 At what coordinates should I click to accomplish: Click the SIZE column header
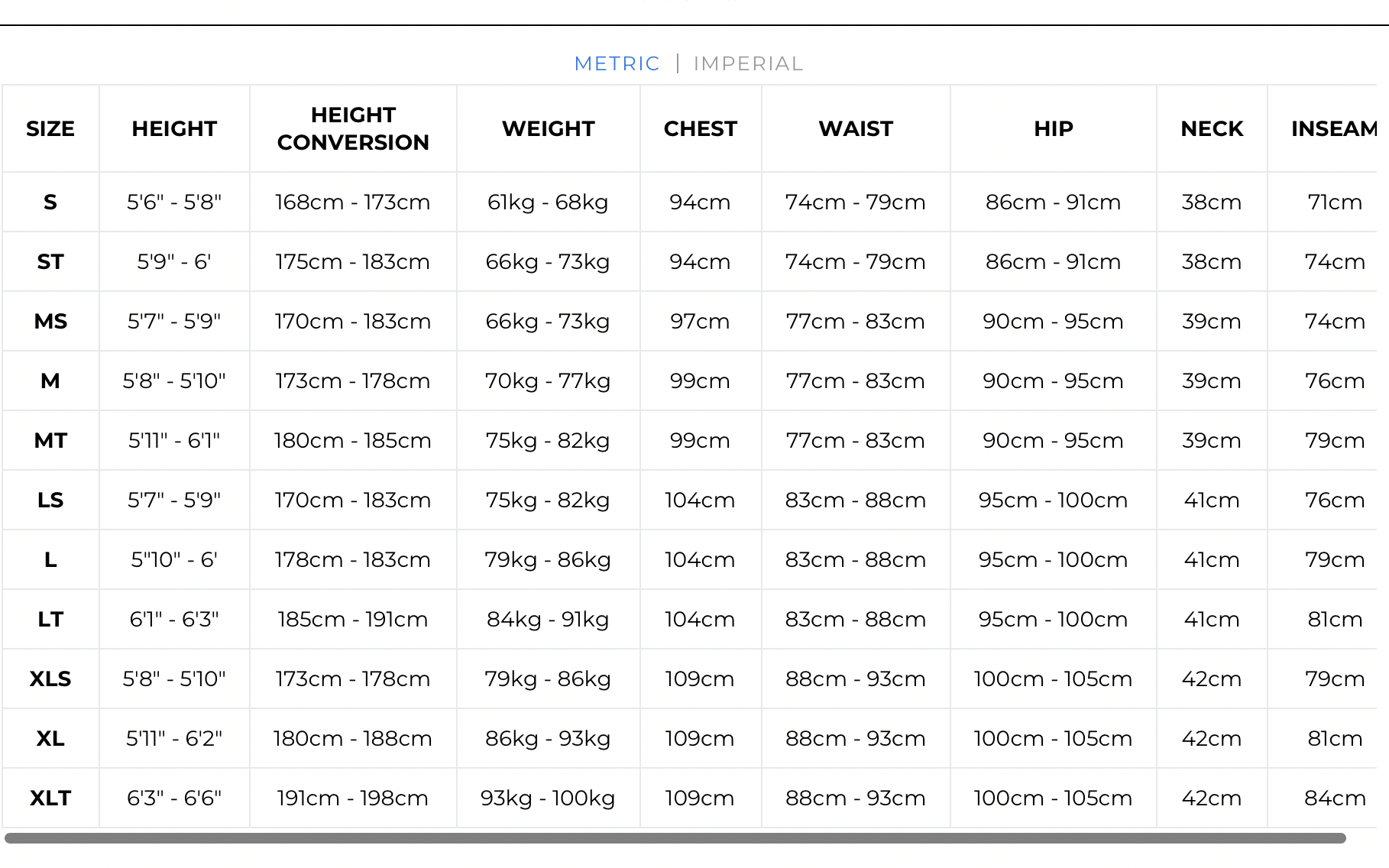pos(50,128)
